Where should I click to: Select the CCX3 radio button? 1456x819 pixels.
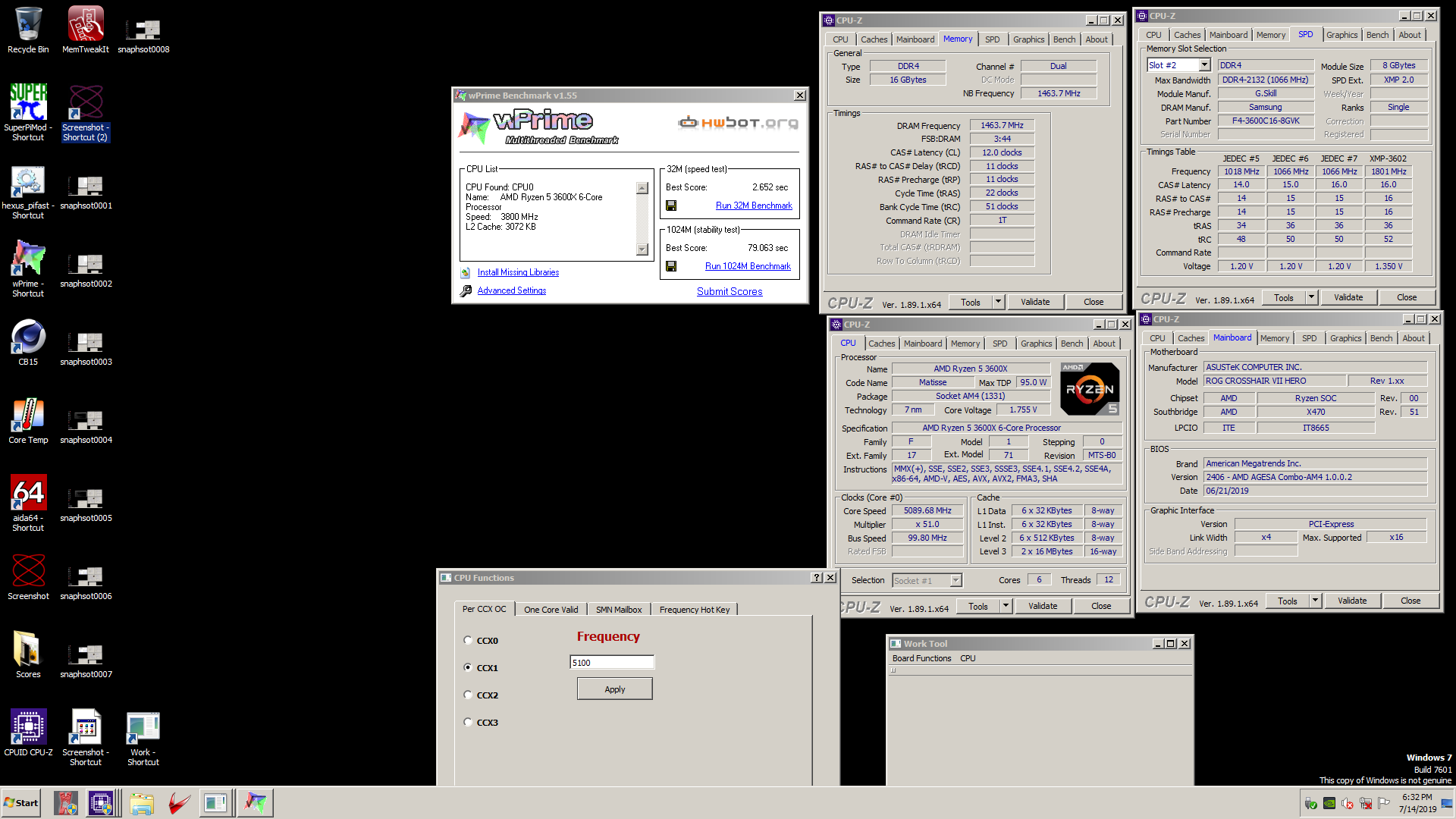tap(468, 722)
